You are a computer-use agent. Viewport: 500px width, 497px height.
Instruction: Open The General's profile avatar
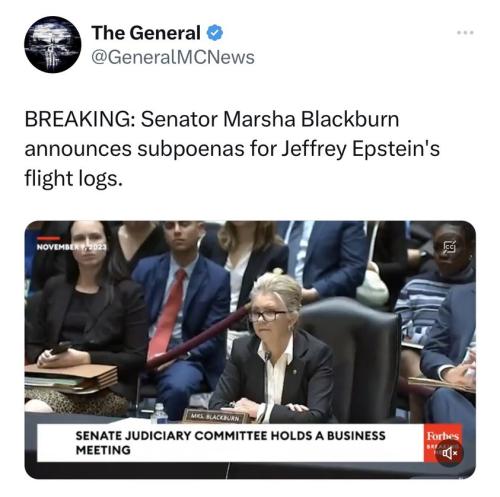[x=53, y=44]
